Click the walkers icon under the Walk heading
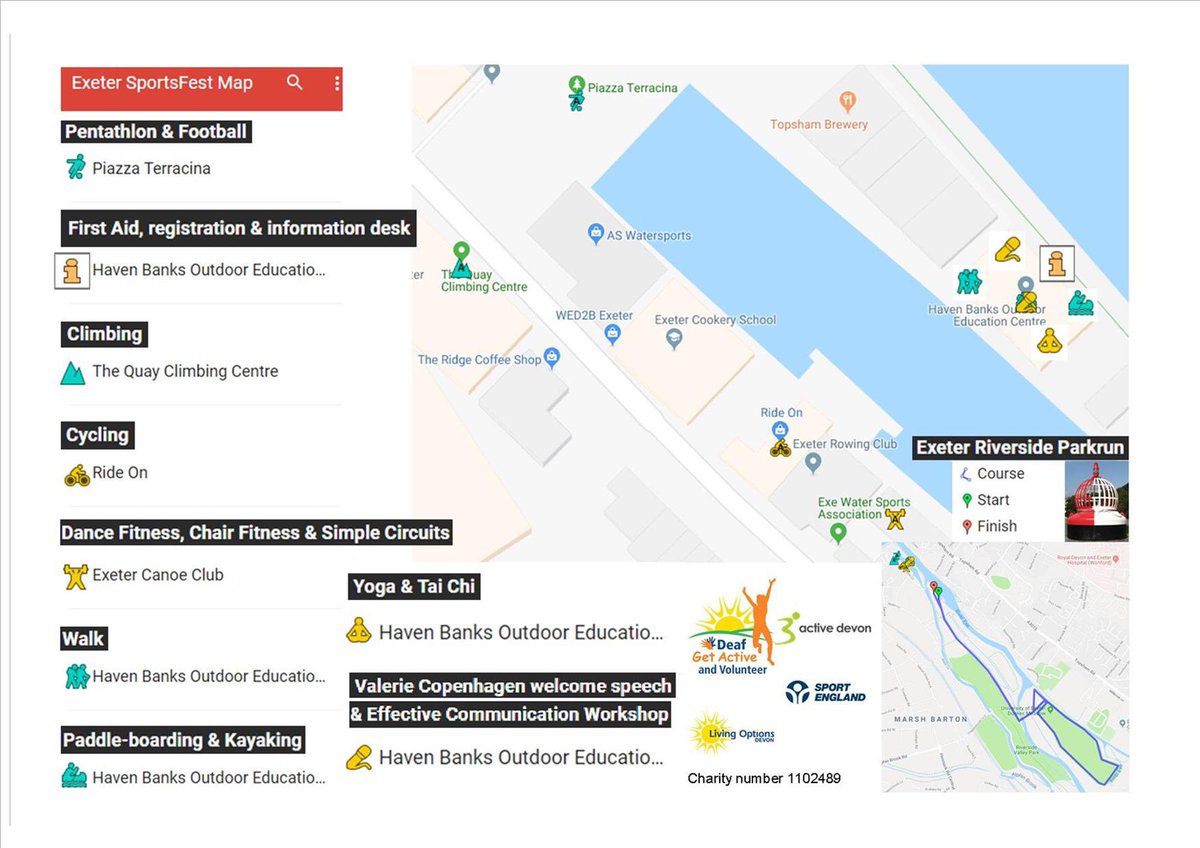The width and height of the screenshot is (1200, 848). click(77, 677)
